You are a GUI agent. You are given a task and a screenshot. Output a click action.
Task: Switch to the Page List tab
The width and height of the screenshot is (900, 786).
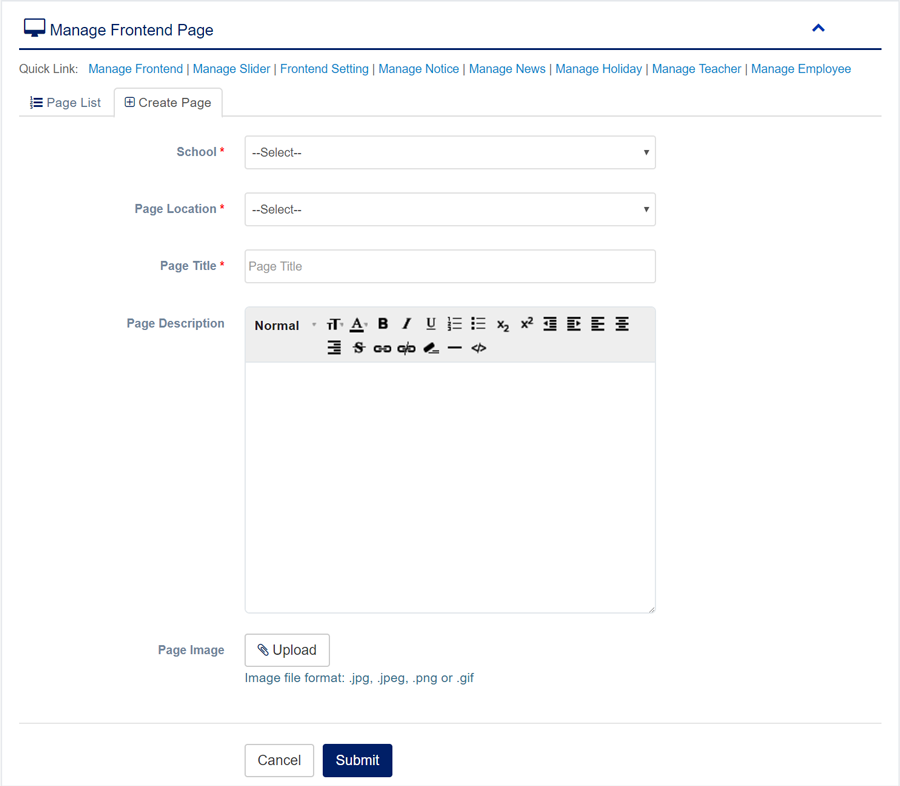click(x=66, y=102)
